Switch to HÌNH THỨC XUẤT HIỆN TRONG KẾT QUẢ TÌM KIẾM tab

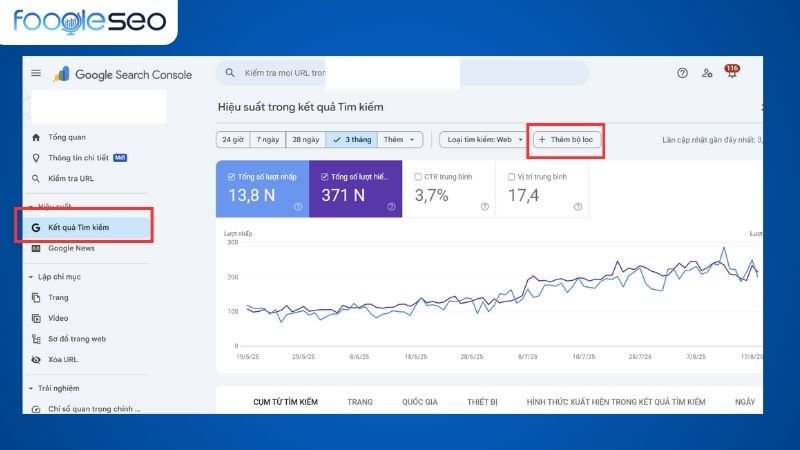point(616,402)
